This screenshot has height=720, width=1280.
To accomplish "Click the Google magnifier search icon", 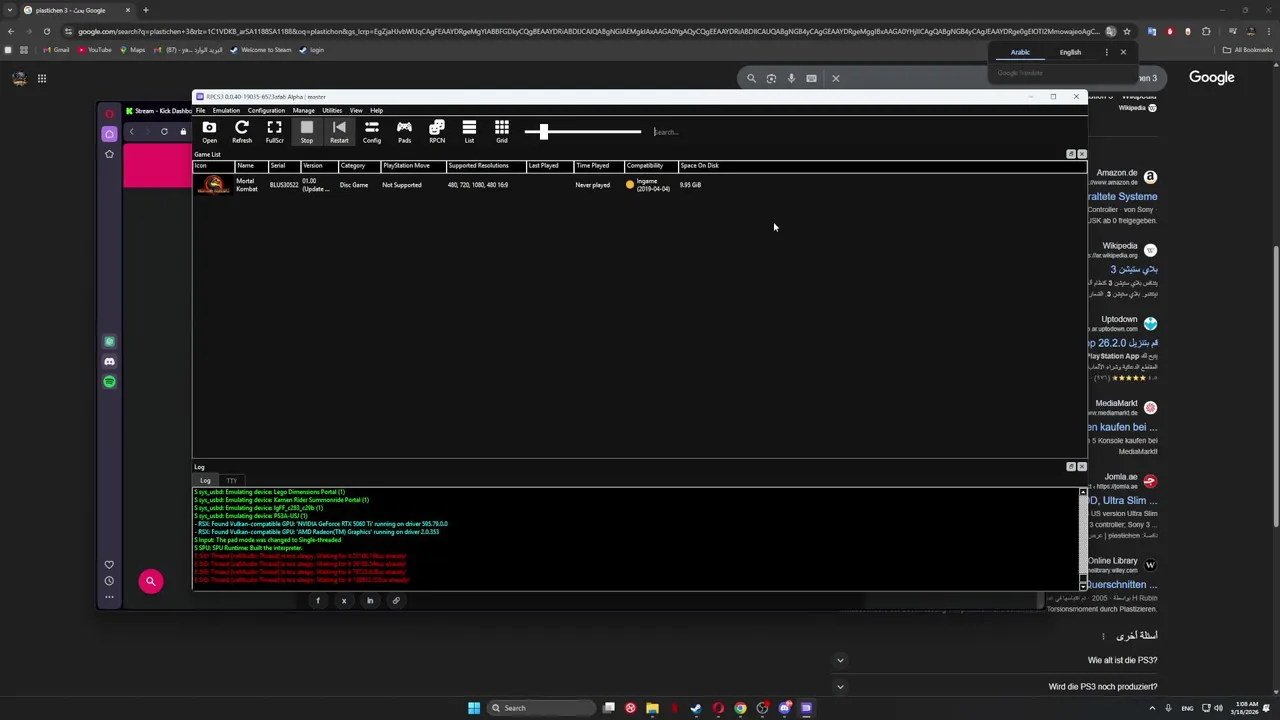I will tap(751, 78).
